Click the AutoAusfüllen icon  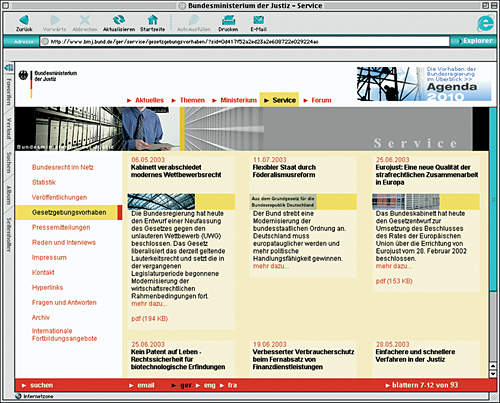(x=194, y=20)
